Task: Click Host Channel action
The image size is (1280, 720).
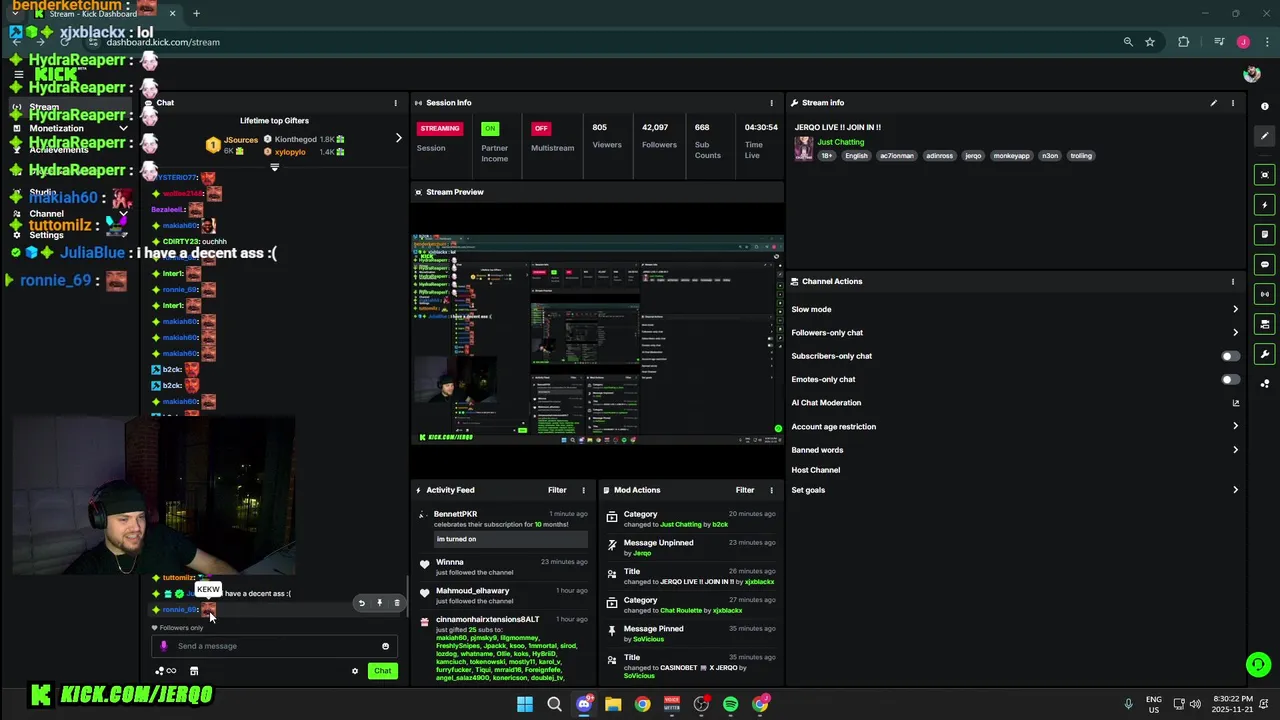Action: [x=816, y=470]
